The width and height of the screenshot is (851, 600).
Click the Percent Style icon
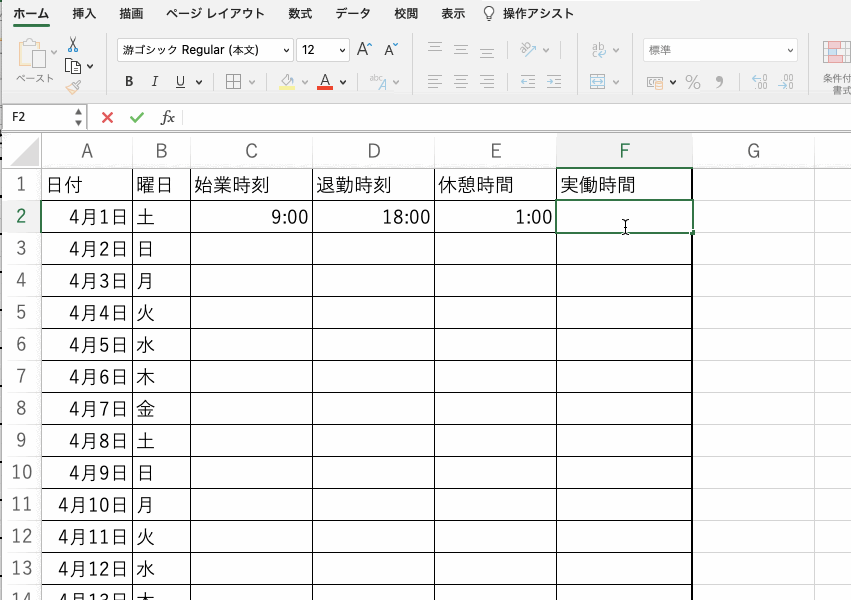(693, 82)
